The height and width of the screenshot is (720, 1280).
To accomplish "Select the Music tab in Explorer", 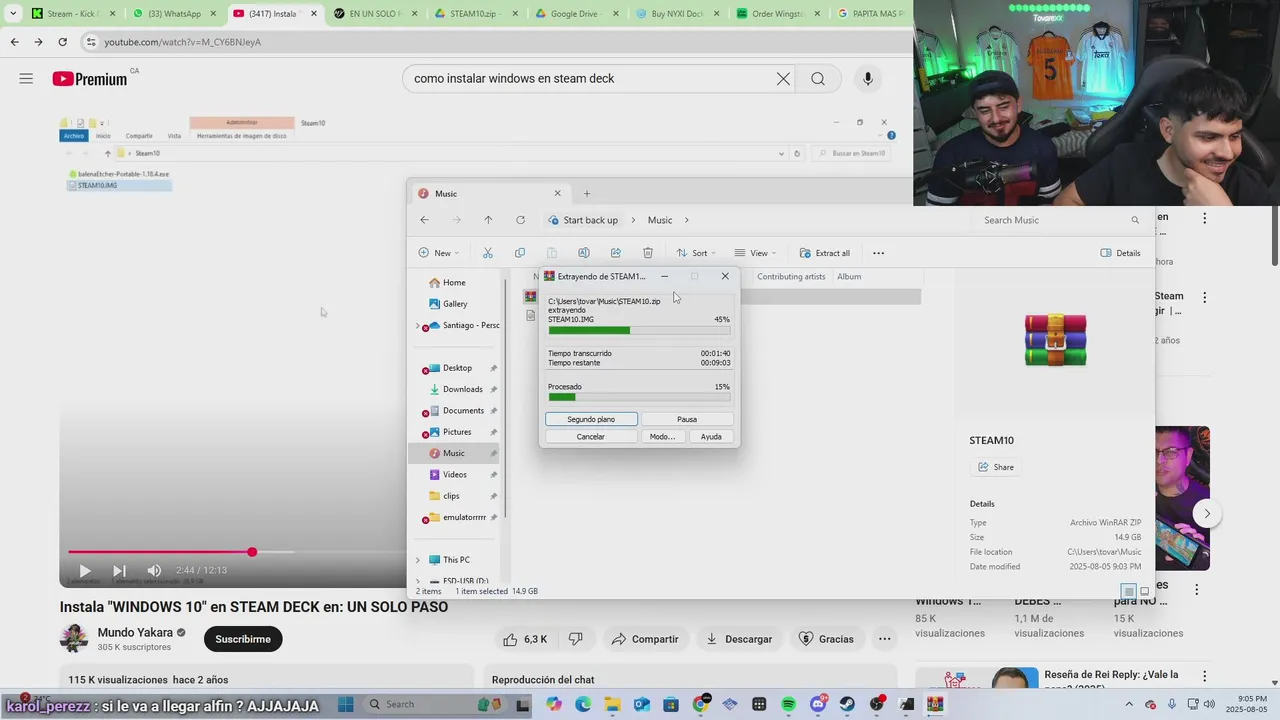I will [x=489, y=194].
